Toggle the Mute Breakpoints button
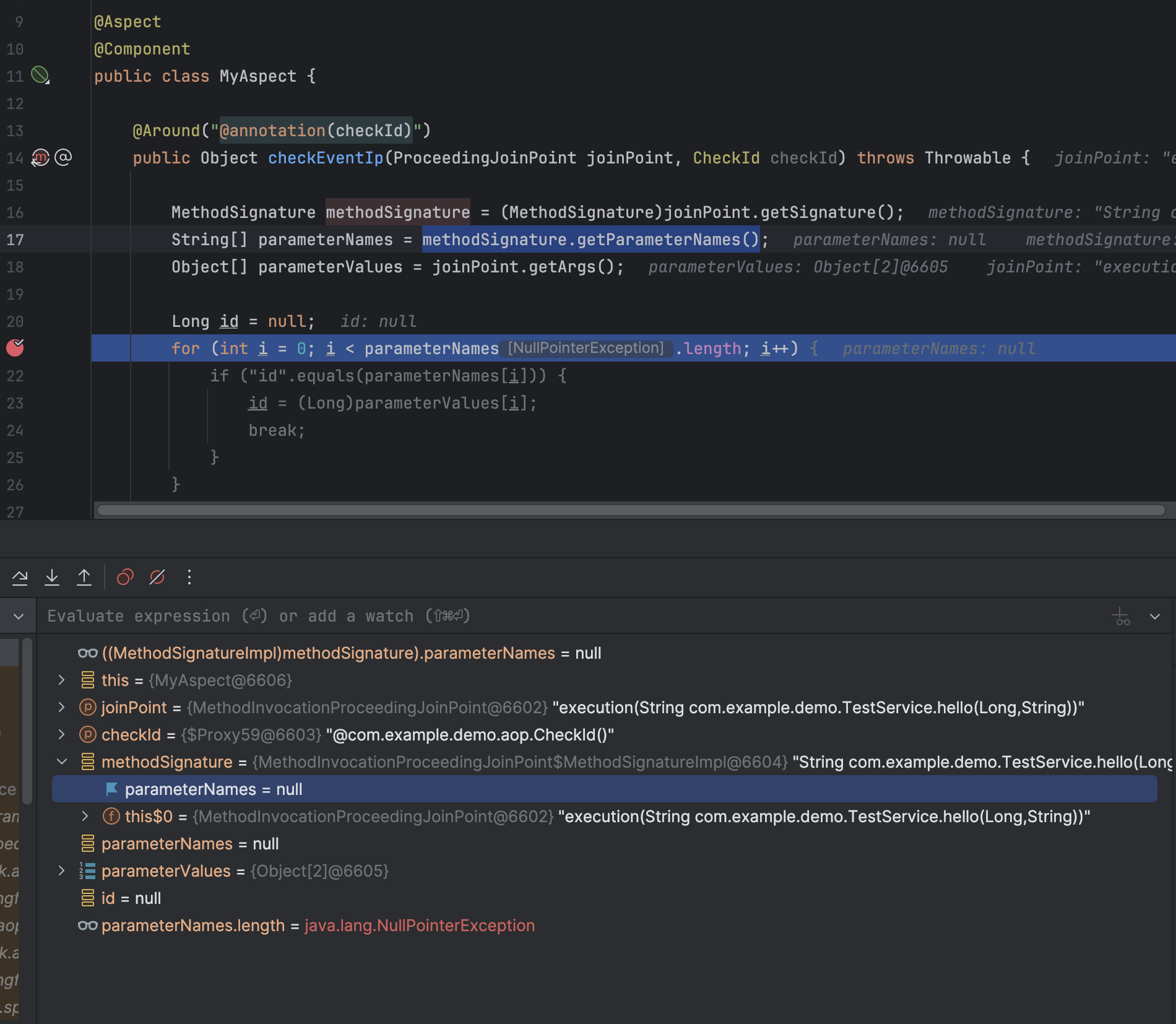The height and width of the screenshot is (1024, 1176). click(157, 578)
